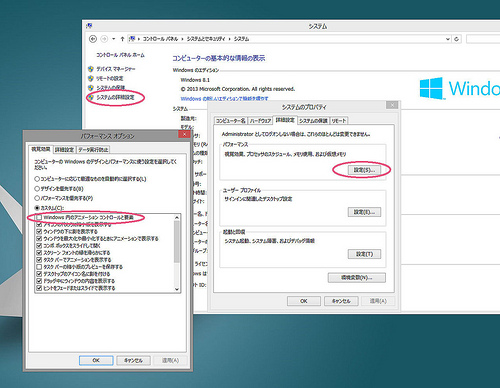Click the up arrow next to the address bar
The width and height of the screenshot is (500, 388).
click(x=122, y=39)
